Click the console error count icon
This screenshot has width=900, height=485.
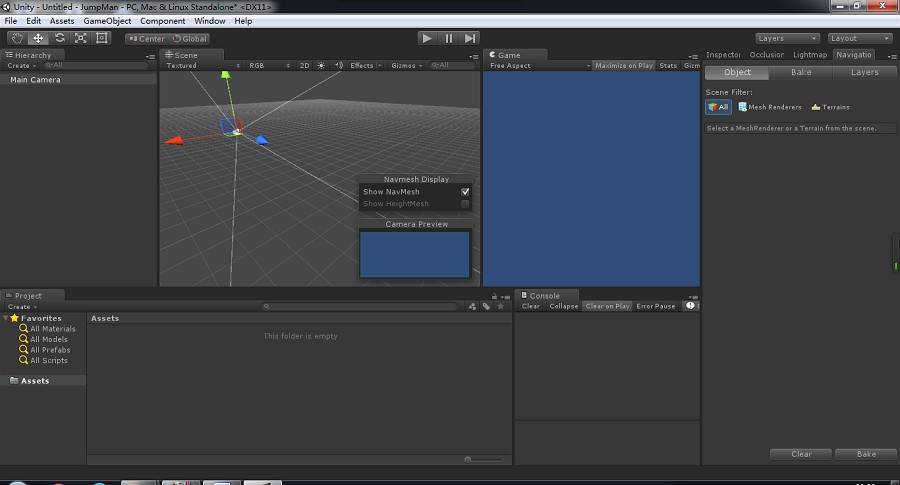tap(690, 306)
